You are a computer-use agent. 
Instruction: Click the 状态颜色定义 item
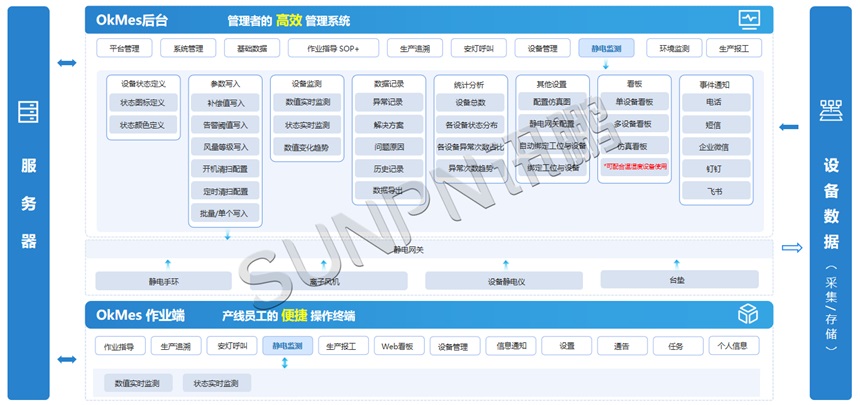coord(143,125)
